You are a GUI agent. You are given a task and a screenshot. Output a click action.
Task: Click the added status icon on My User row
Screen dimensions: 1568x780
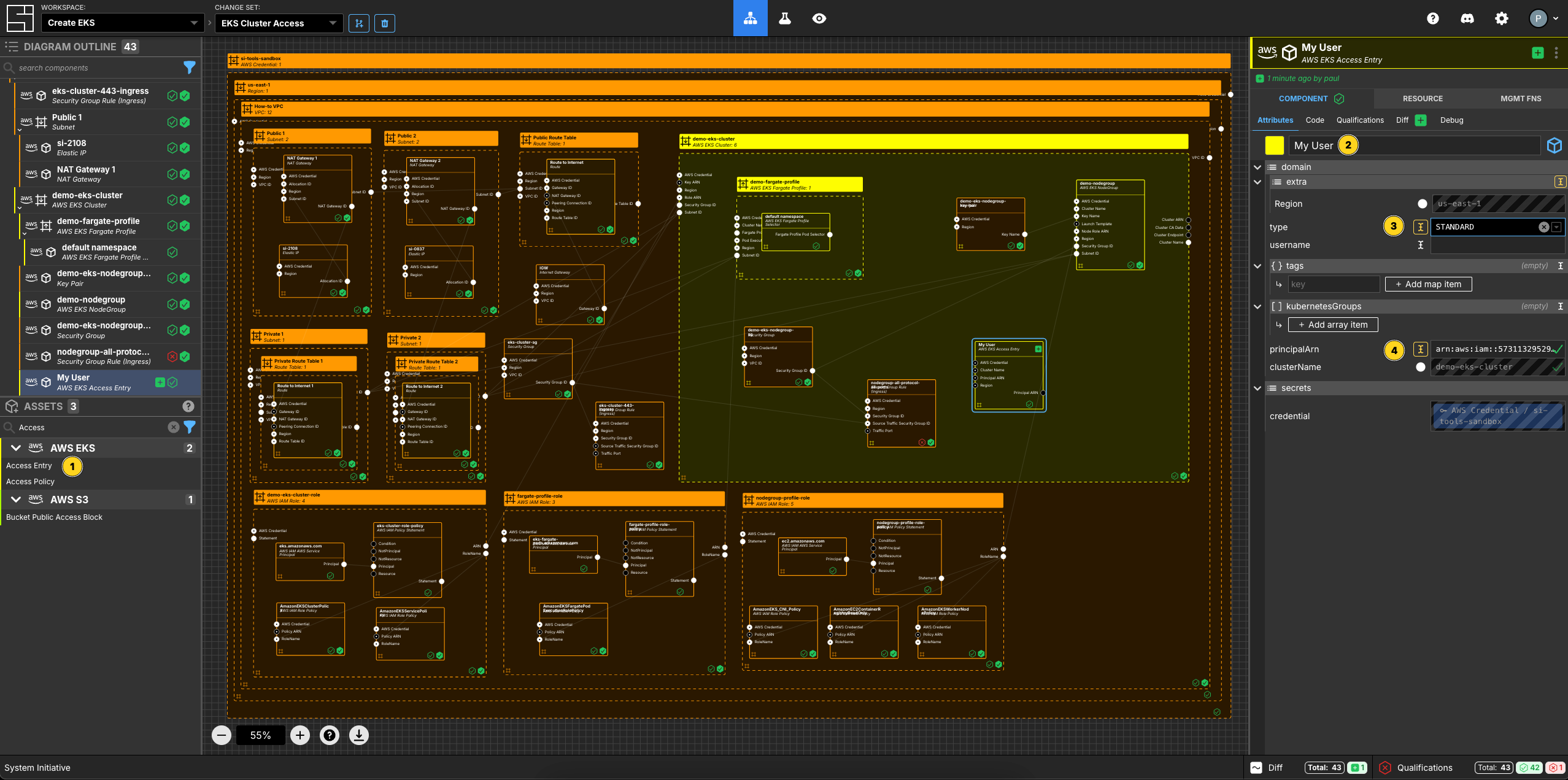pyautogui.click(x=160, y=382)
